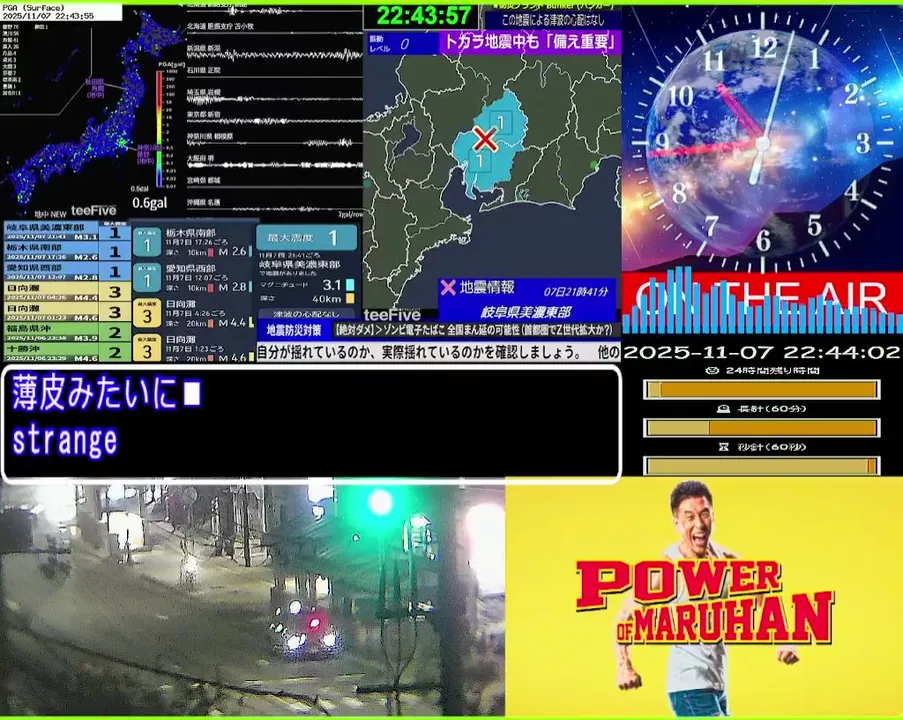The height and width of the screenshot is (720, 903).
Task: Click the green 22:43:57 clock display
Action: coord(424,16)
